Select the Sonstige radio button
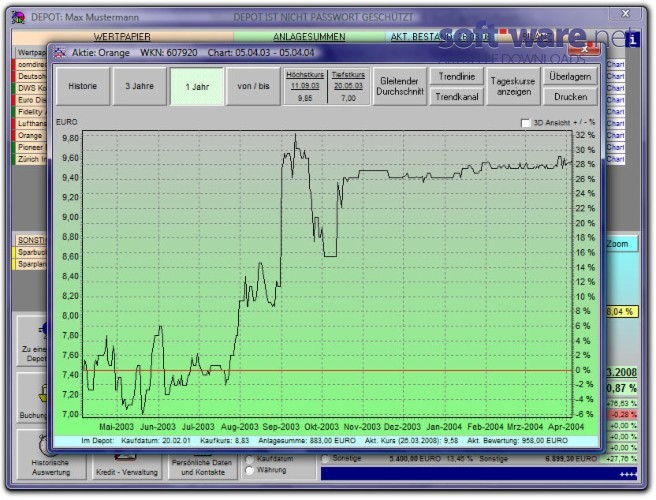This screenshot has height=500, width=656. (x=325, y=459)
